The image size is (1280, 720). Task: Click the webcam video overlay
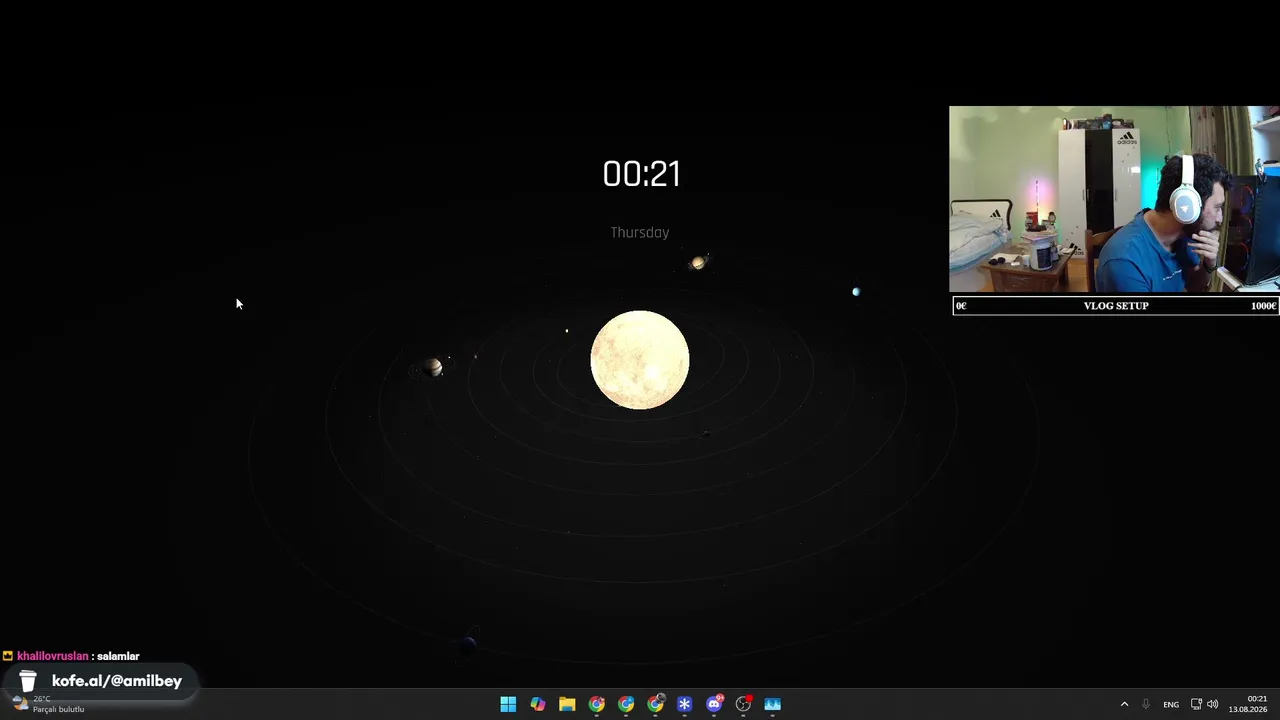[x=1114, y=199]
